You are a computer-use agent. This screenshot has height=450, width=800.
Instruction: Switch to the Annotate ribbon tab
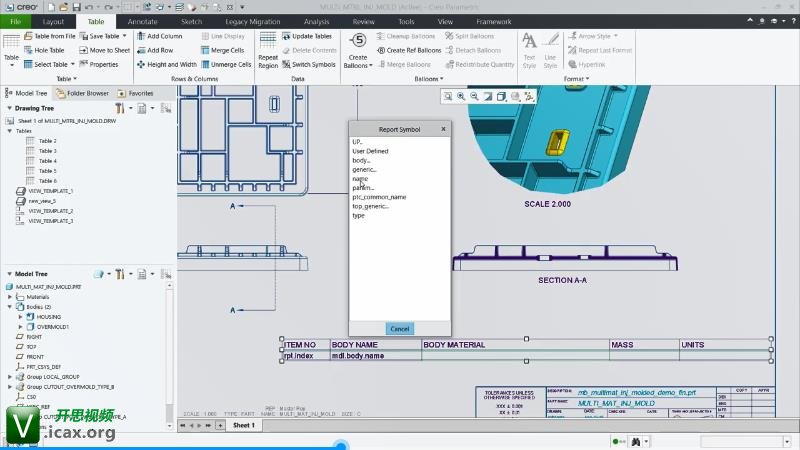click(142, 20)
